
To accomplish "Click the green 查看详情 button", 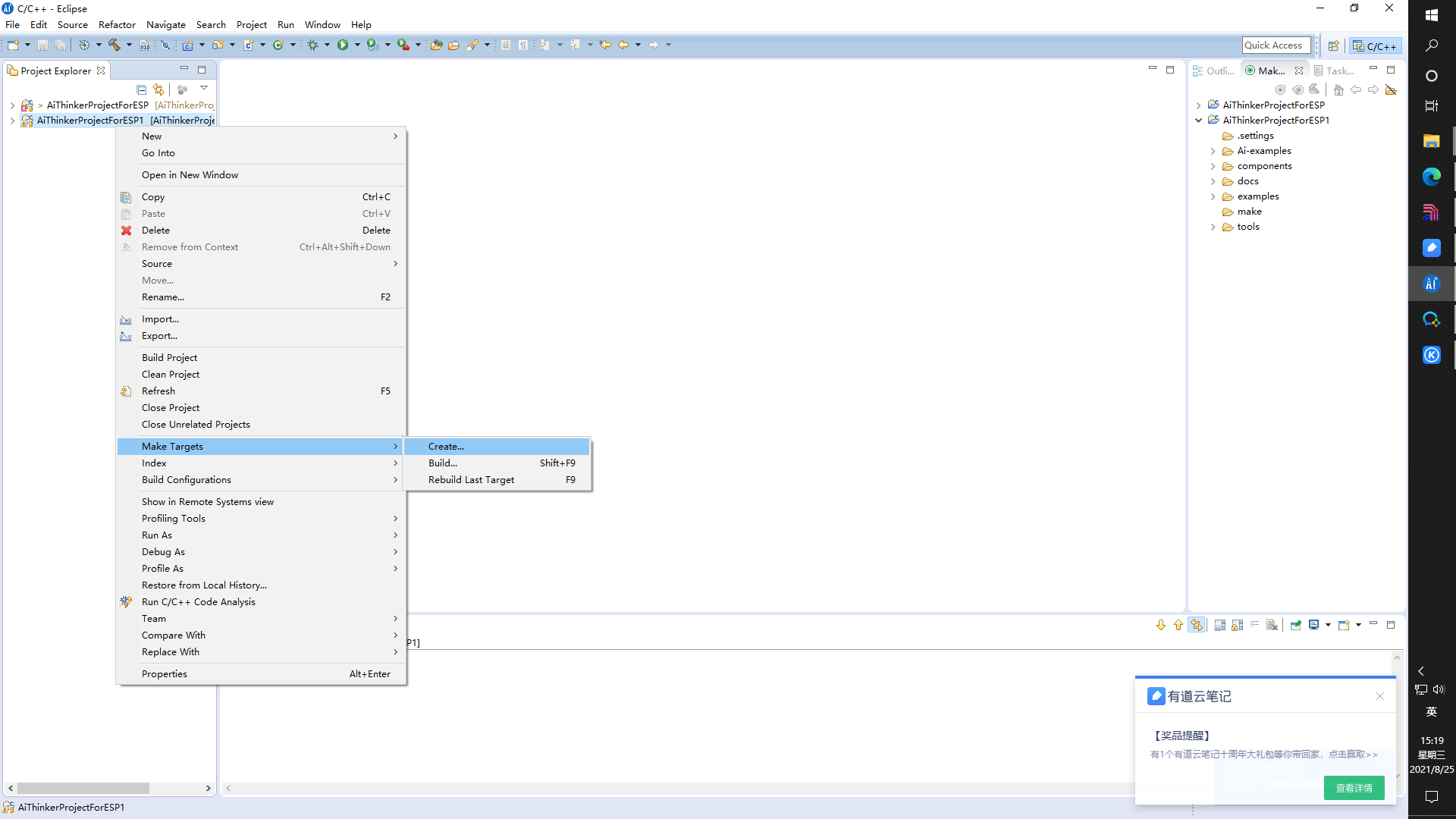I will pyautogui.click(x=1354, y=788).
